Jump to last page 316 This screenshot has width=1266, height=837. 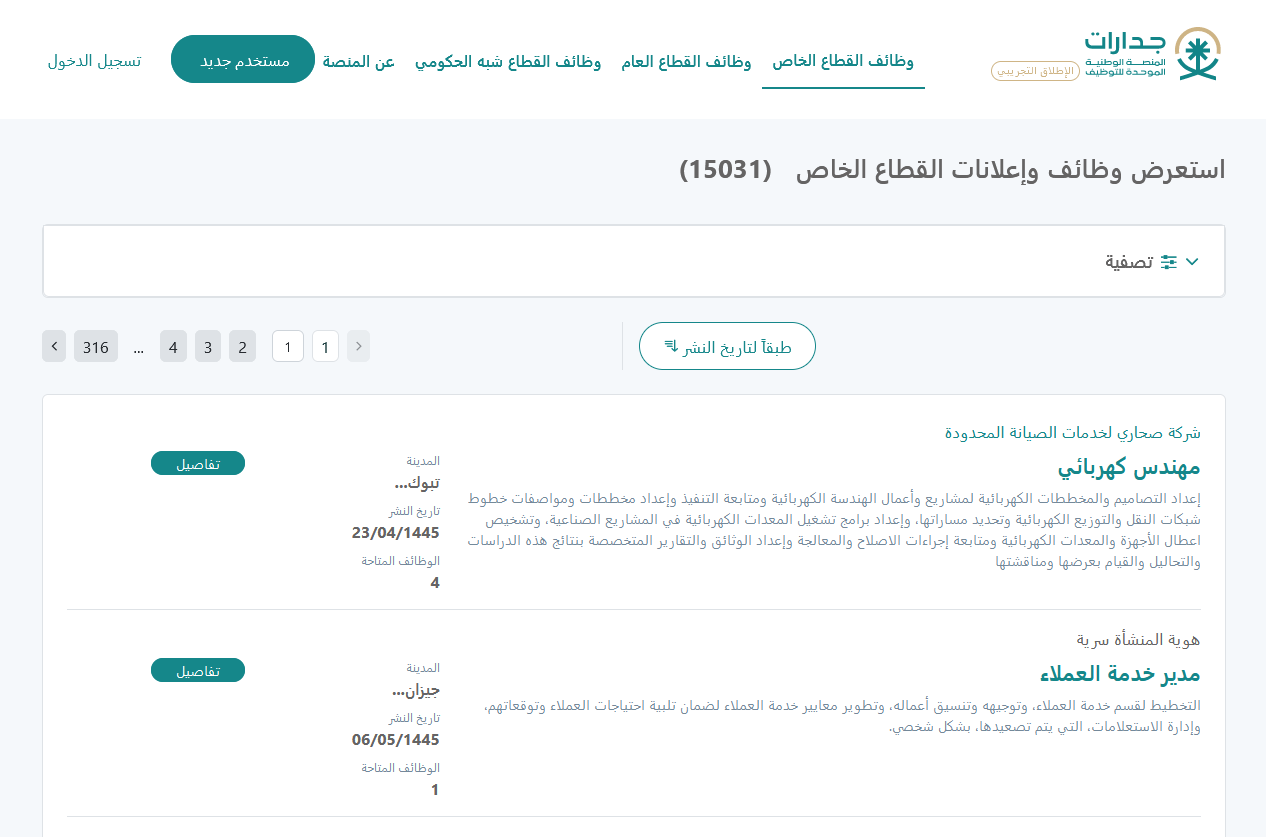pyautogui.click(x=96, y=347)
